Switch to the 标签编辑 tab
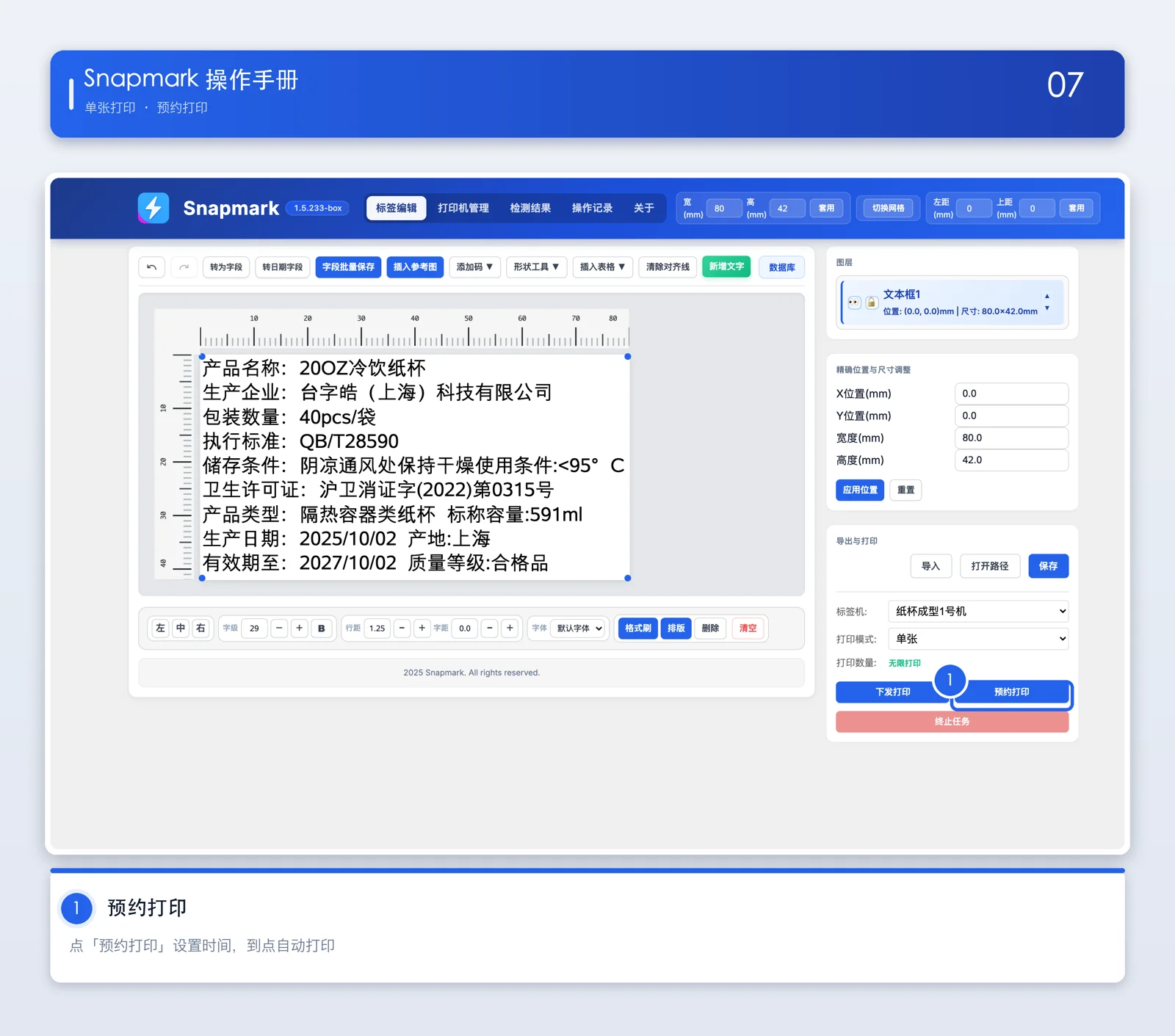The width and height of the screenshot is (1175, 1036). pos(397,209)
